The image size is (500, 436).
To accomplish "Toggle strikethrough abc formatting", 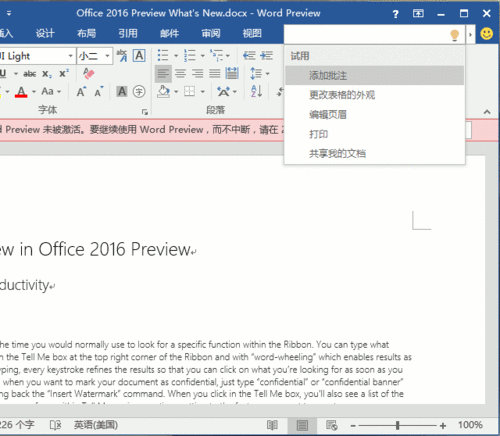I will tap(30, 74).
